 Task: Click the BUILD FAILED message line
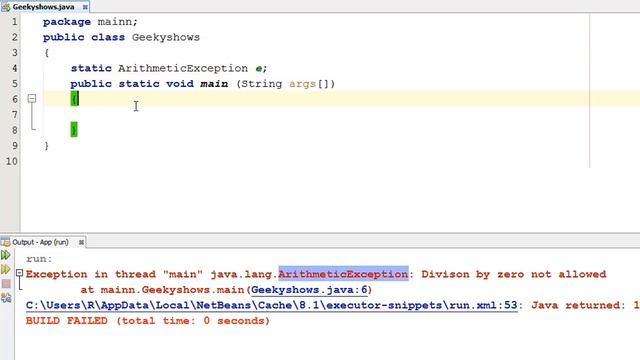pos(148,321)
